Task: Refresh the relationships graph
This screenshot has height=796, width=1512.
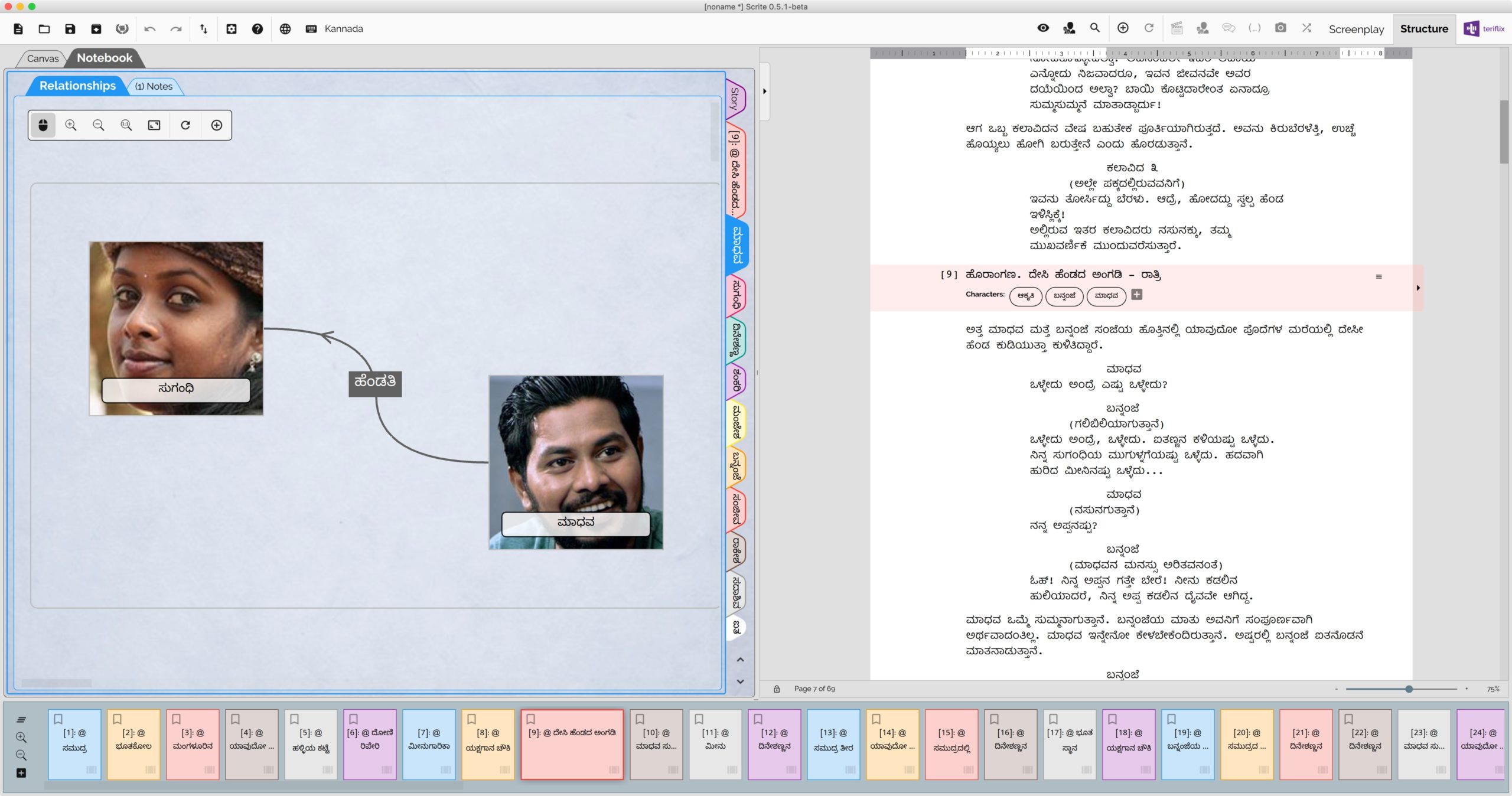Action: (185, 125)
